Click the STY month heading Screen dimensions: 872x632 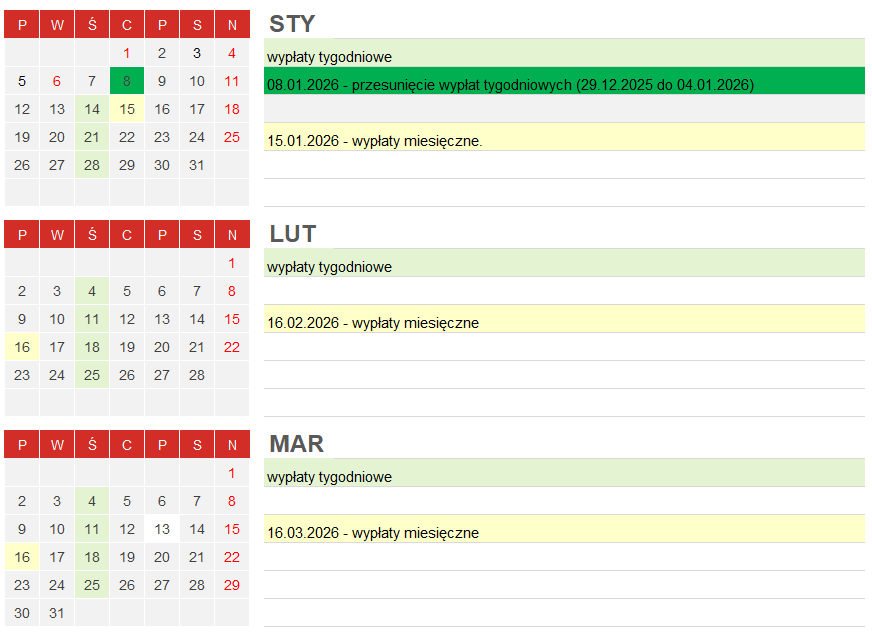pos(292,24)
